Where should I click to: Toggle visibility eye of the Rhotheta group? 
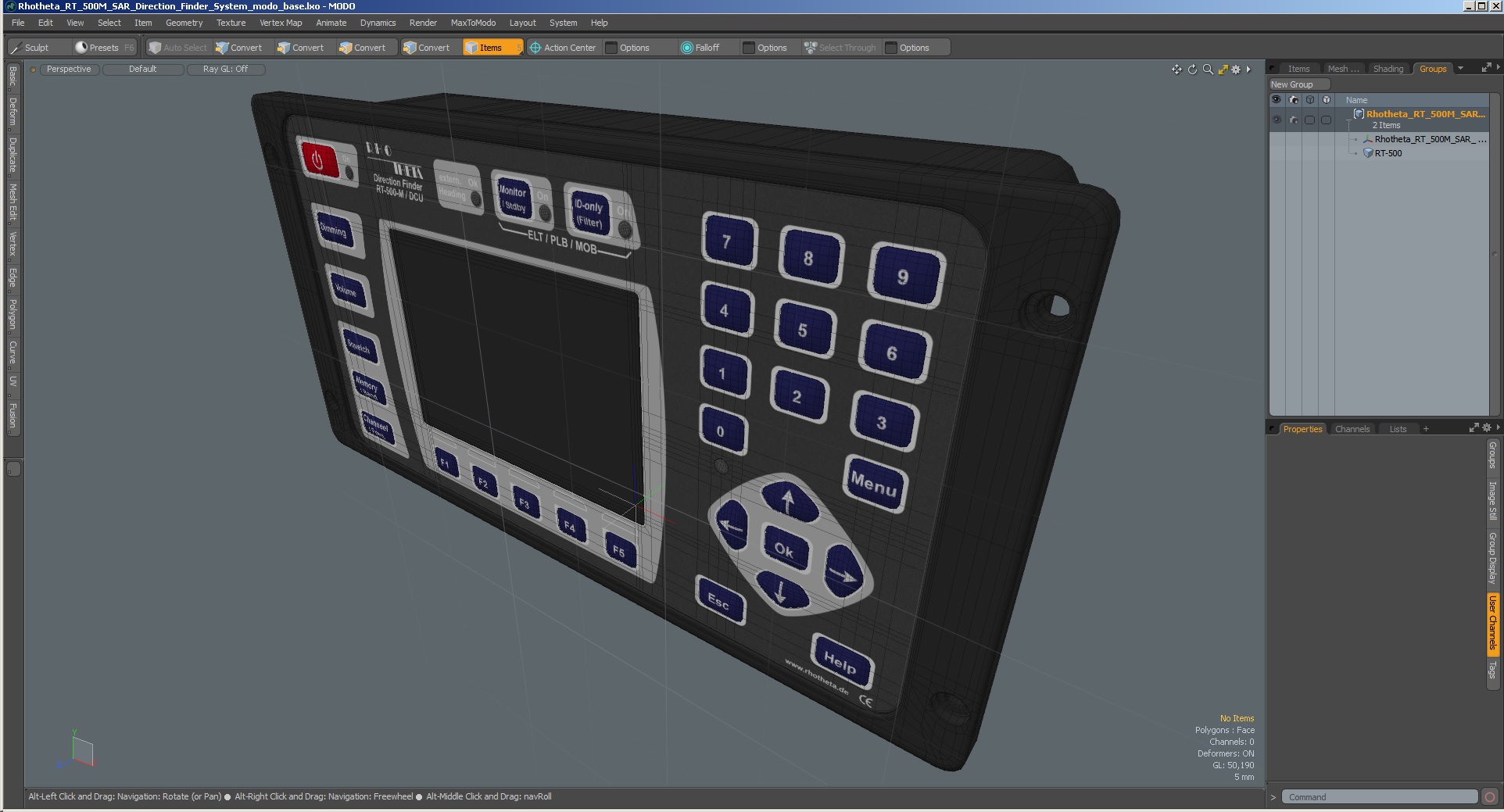point(1277,120)
